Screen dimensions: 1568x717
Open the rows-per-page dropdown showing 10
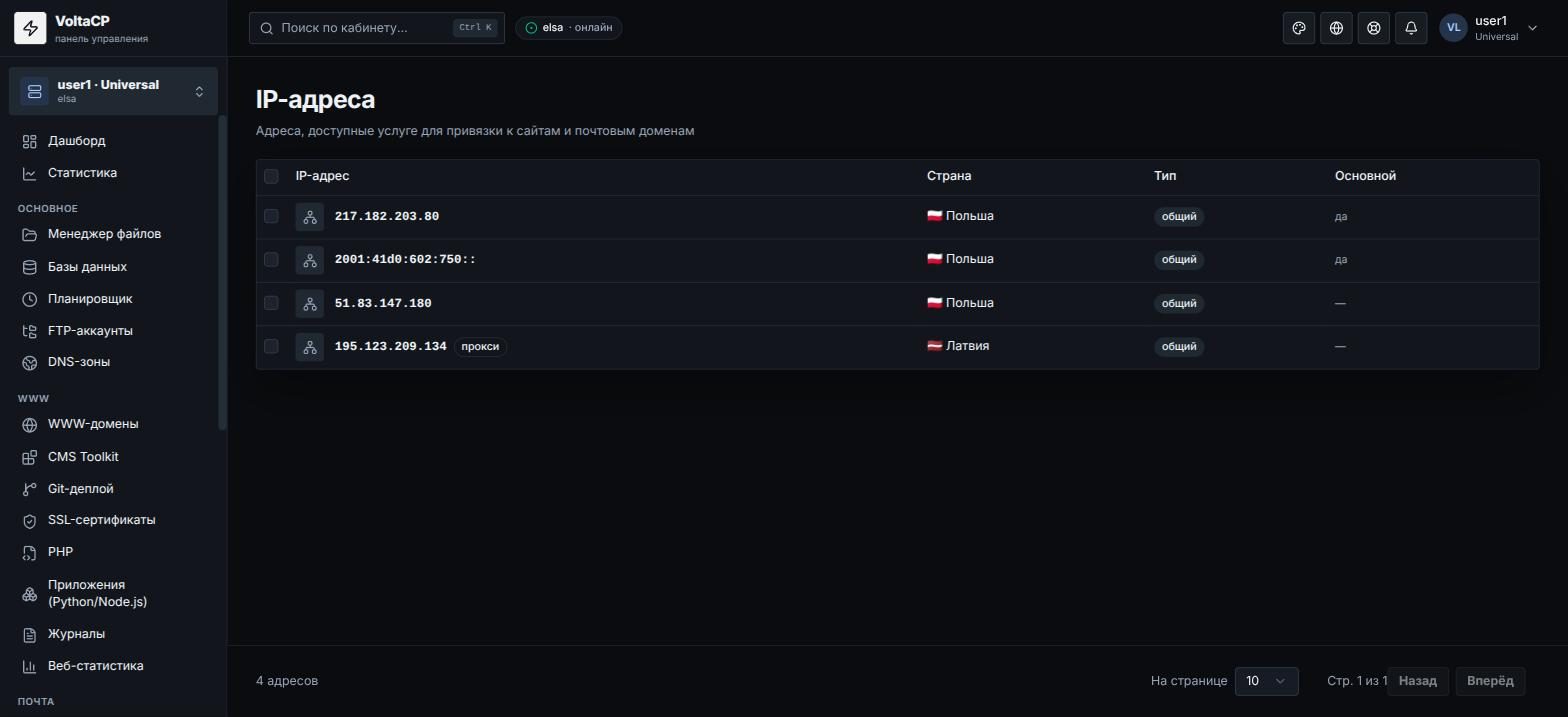point(1267,681)
